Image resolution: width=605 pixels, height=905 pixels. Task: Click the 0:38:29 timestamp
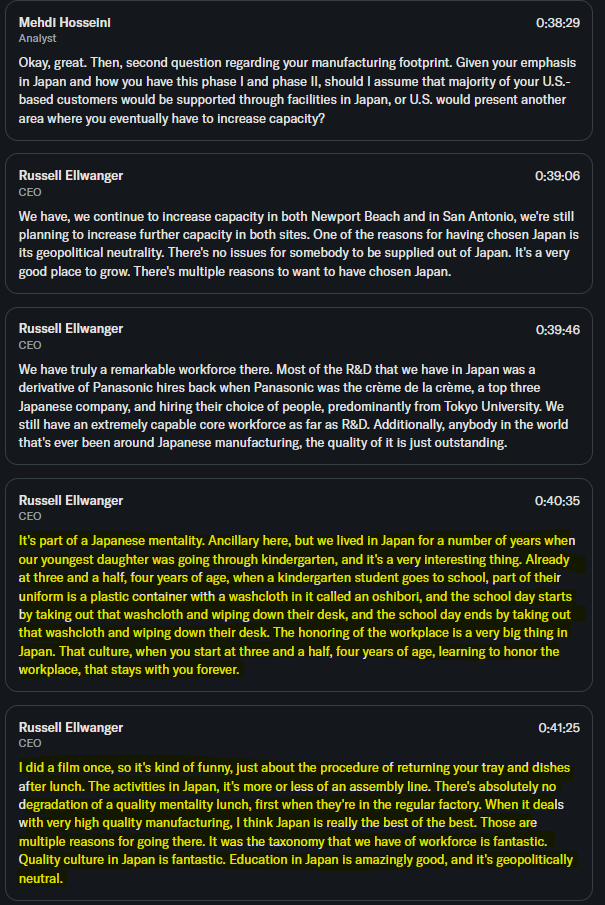coord(558,23)
